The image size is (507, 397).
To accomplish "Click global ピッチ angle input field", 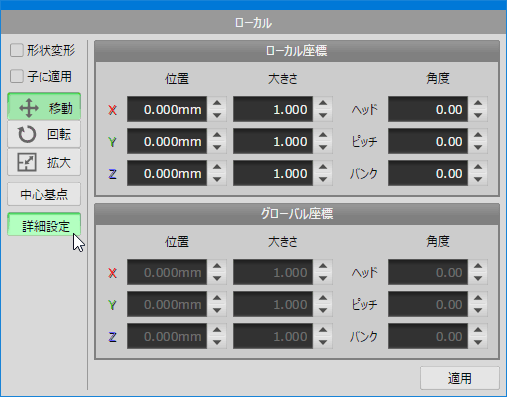I will (x=428, y=304).
